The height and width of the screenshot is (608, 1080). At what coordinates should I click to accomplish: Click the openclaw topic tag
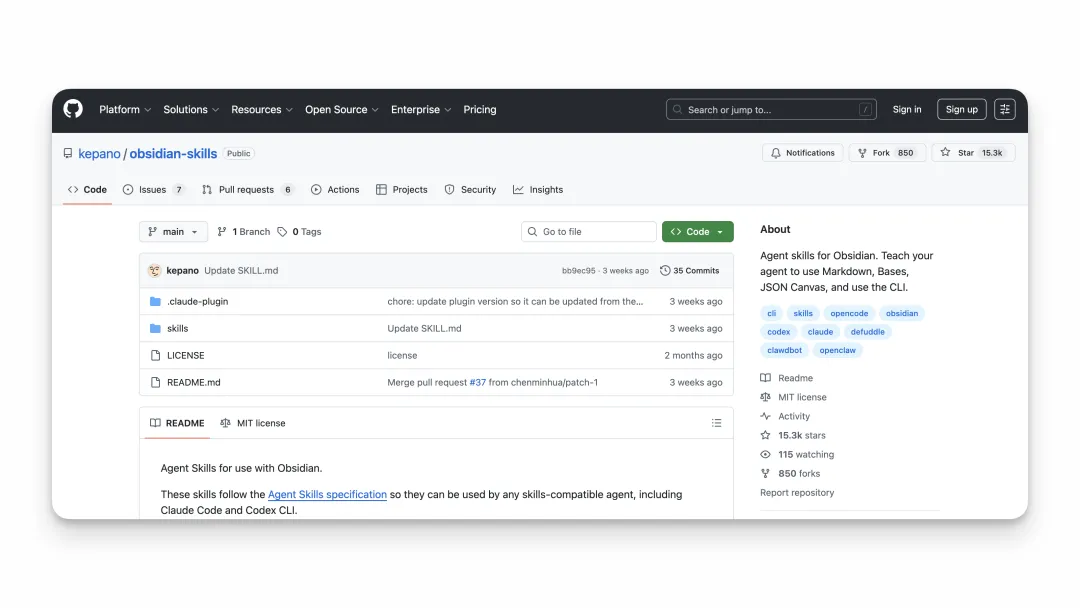[x=838, y=350]
